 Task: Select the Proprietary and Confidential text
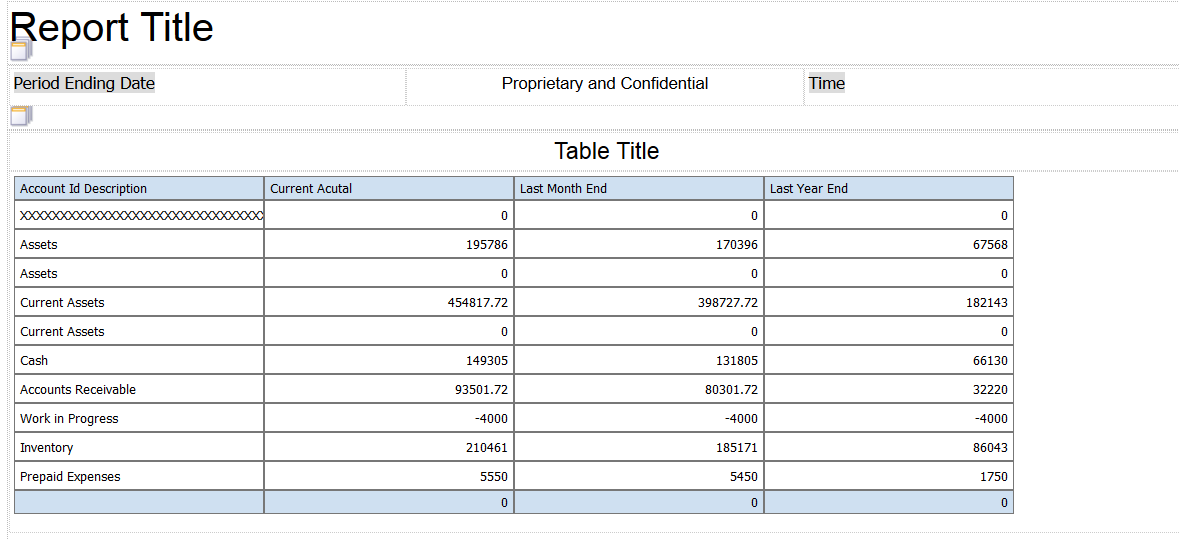click(605, 83)
